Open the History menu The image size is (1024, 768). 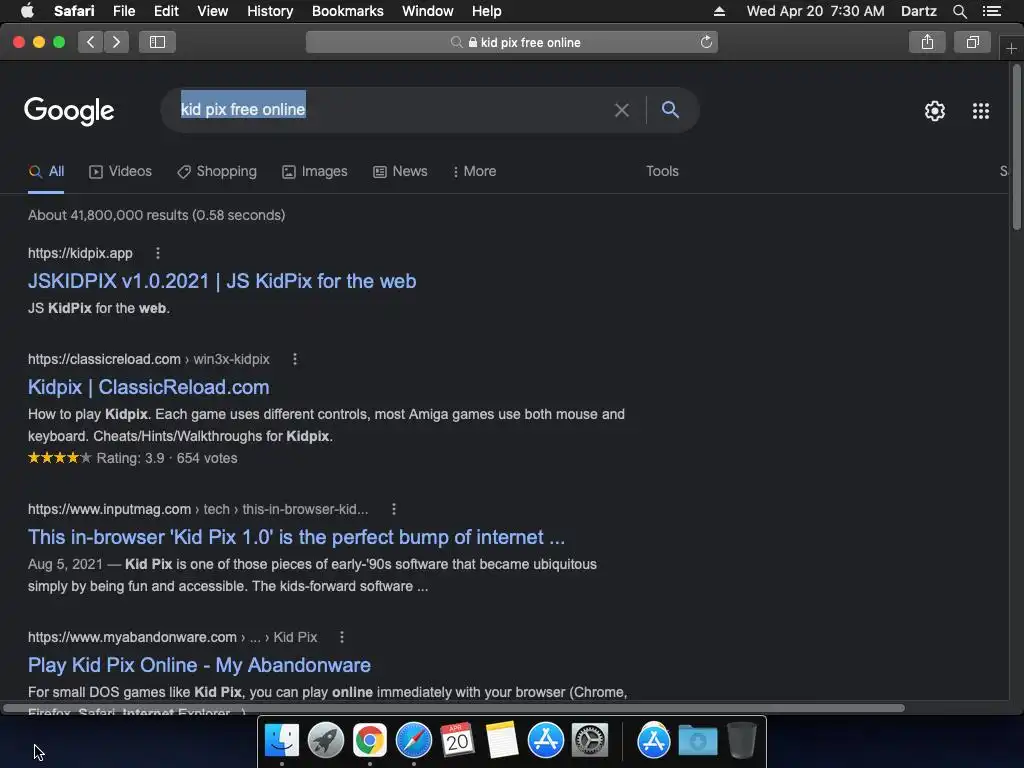pyautogui.click(x=270, y=11)
